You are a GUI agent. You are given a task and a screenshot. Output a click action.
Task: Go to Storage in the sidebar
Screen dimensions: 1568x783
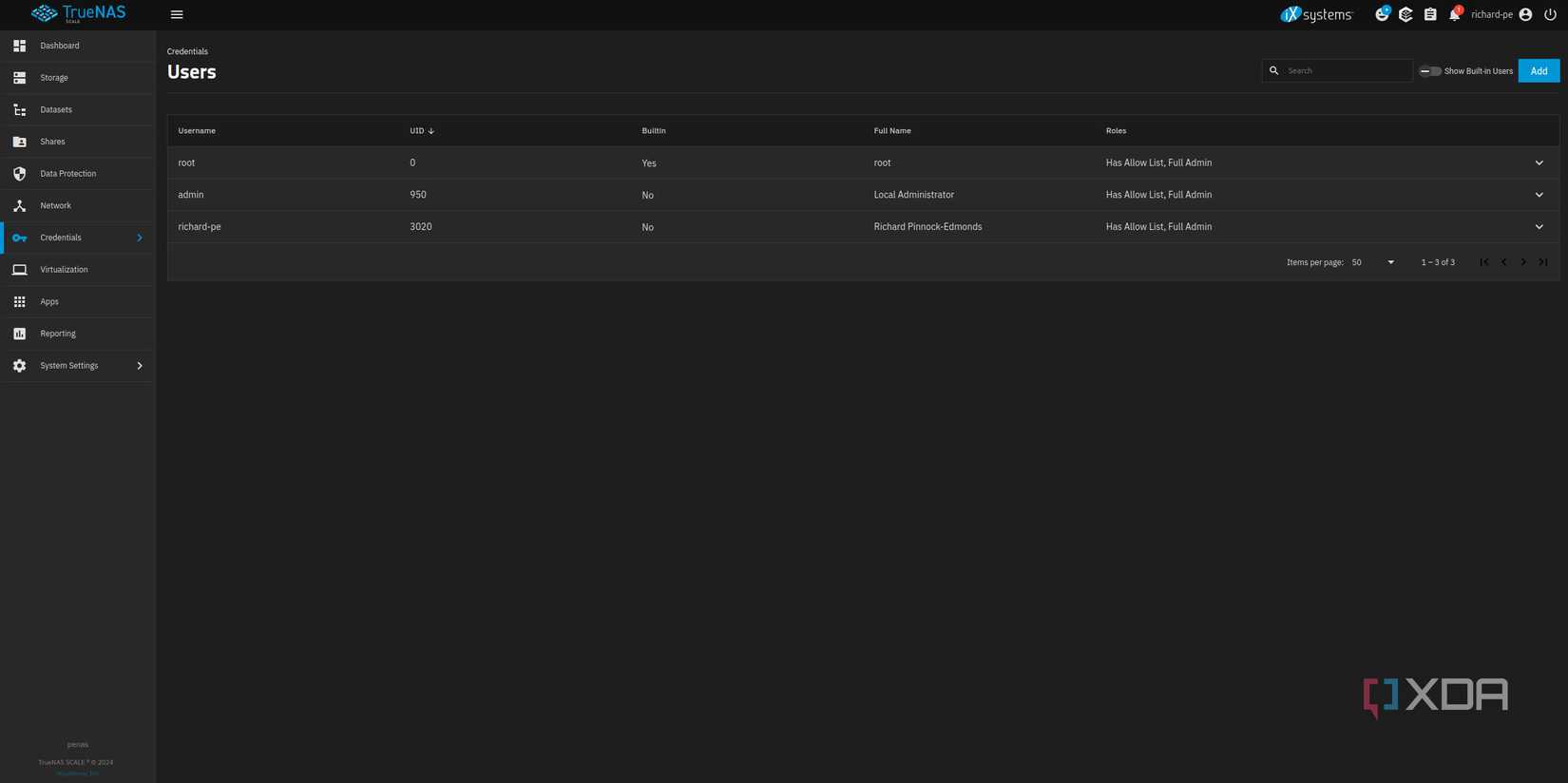coord(78,78)
